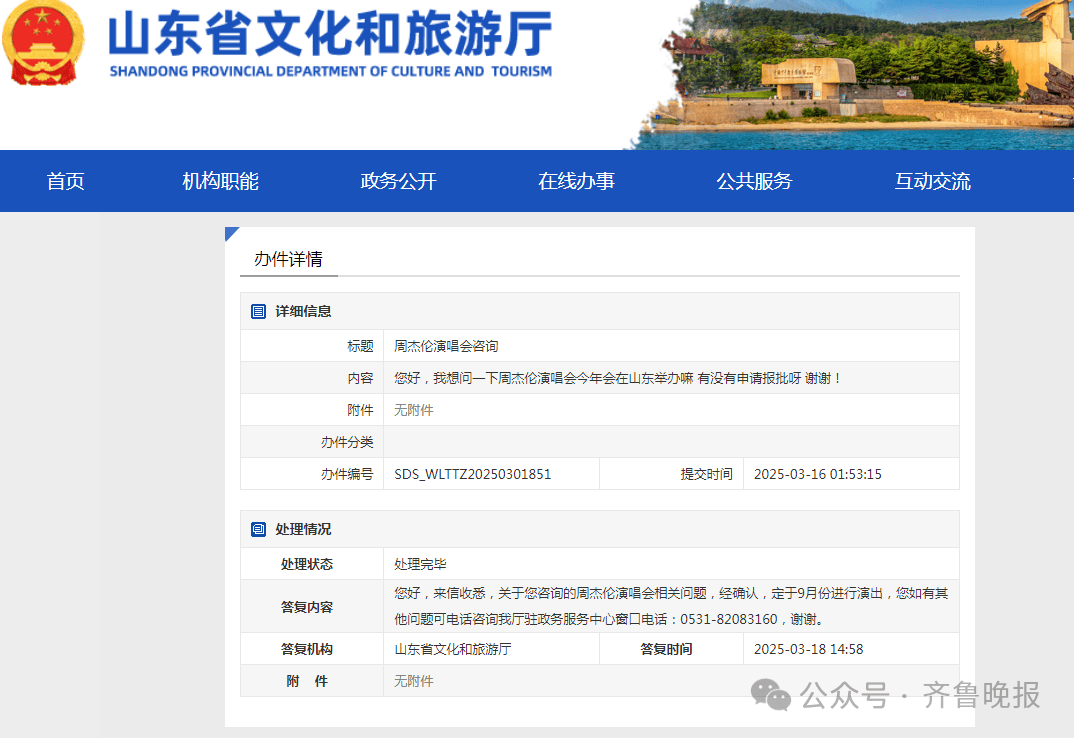1074x738 pixels.
Task: Click the English department name subtitle
Action: [330, 71]
